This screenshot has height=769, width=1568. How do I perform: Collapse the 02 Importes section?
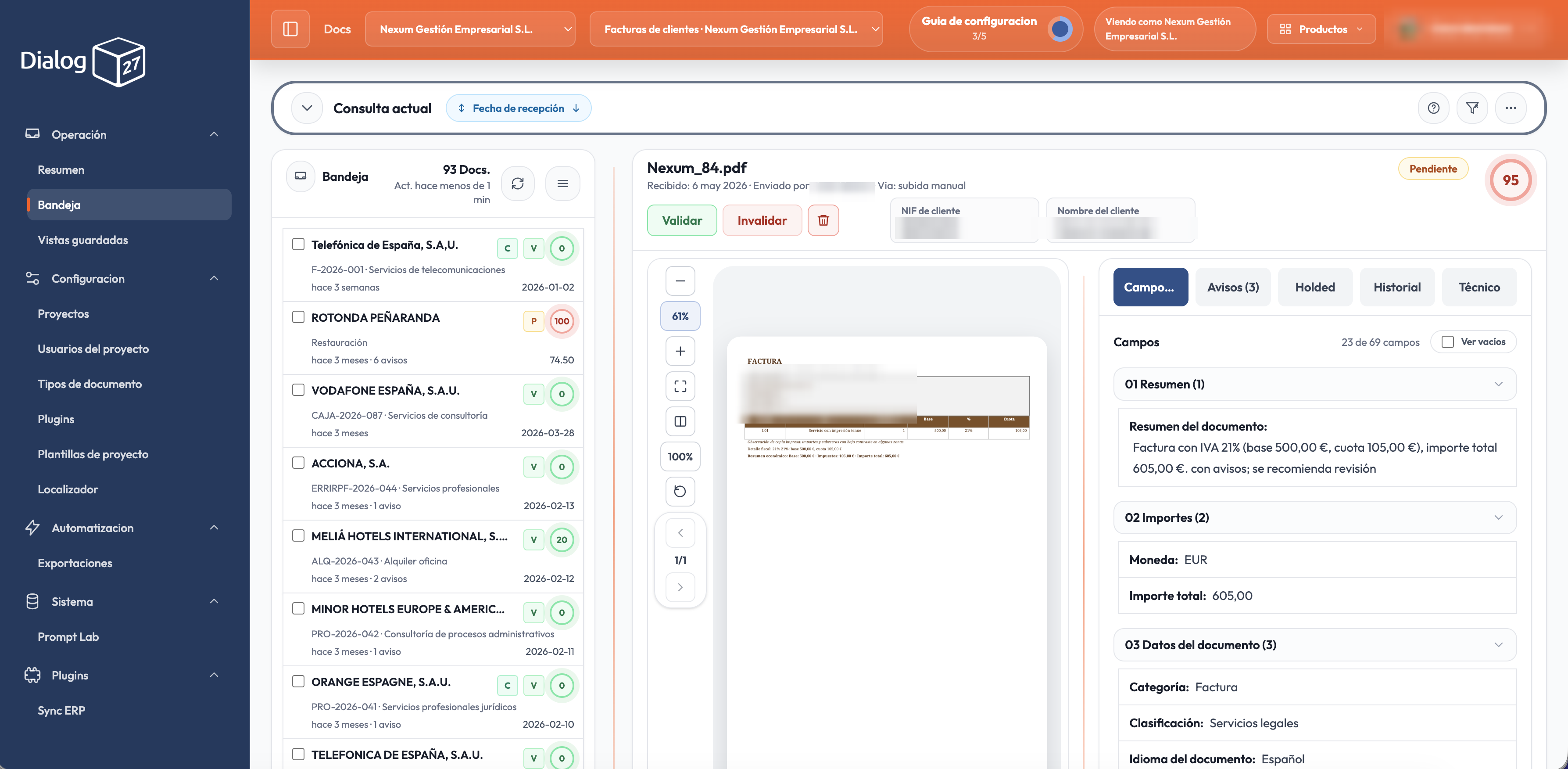[1314, 517]
